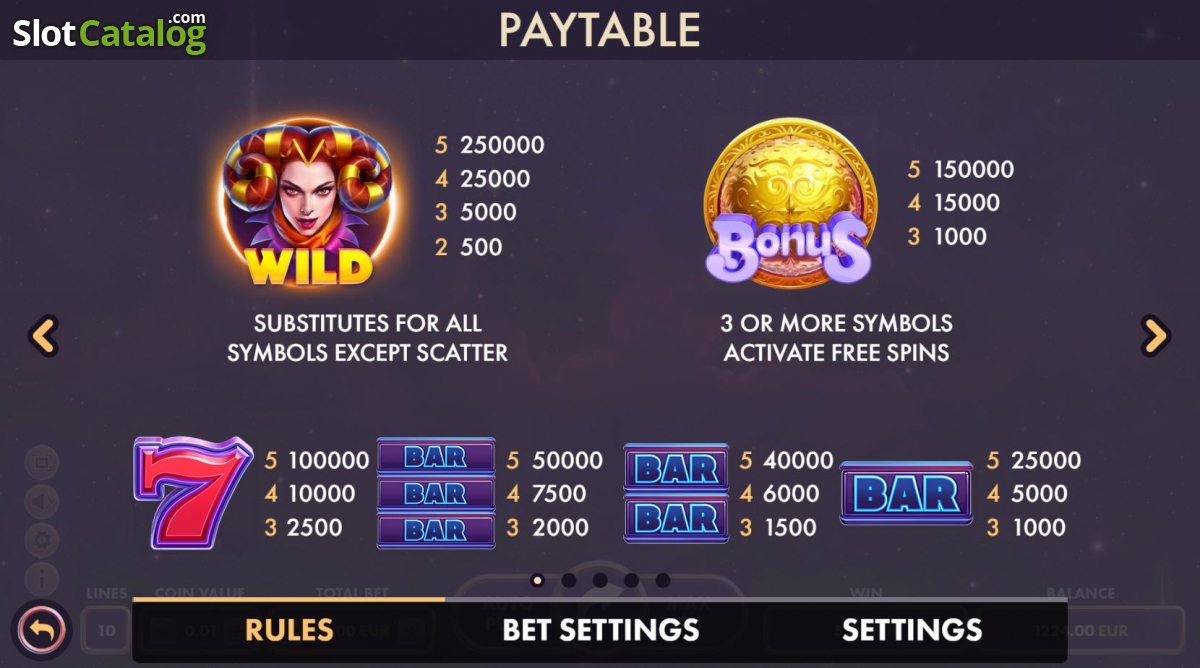1200x668 pixels.
Task: Select the fifth page indicator dot
Action: pyautogui.click(x=662, y=580)
